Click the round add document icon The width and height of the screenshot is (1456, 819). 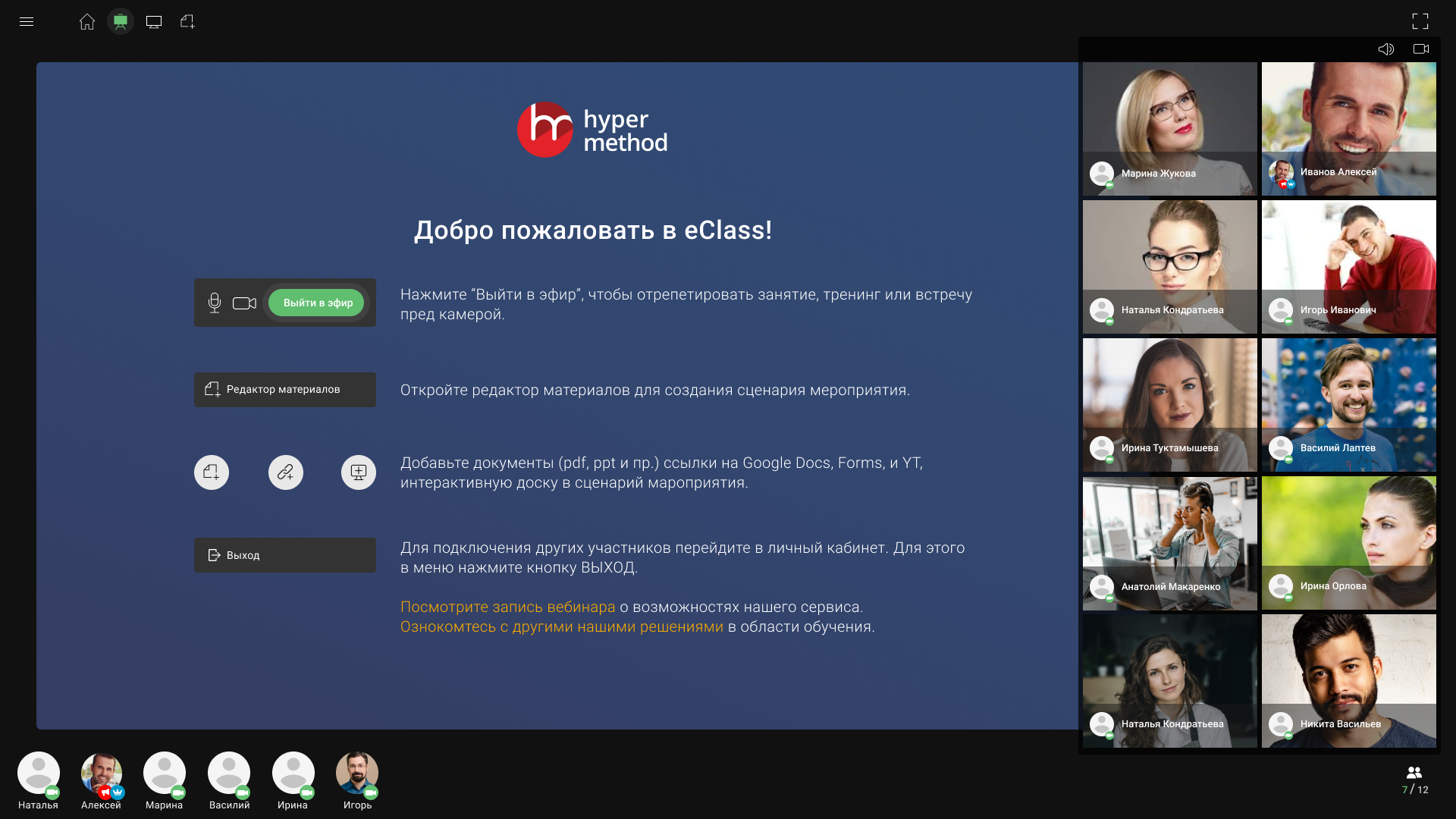[x=212, y=472]
